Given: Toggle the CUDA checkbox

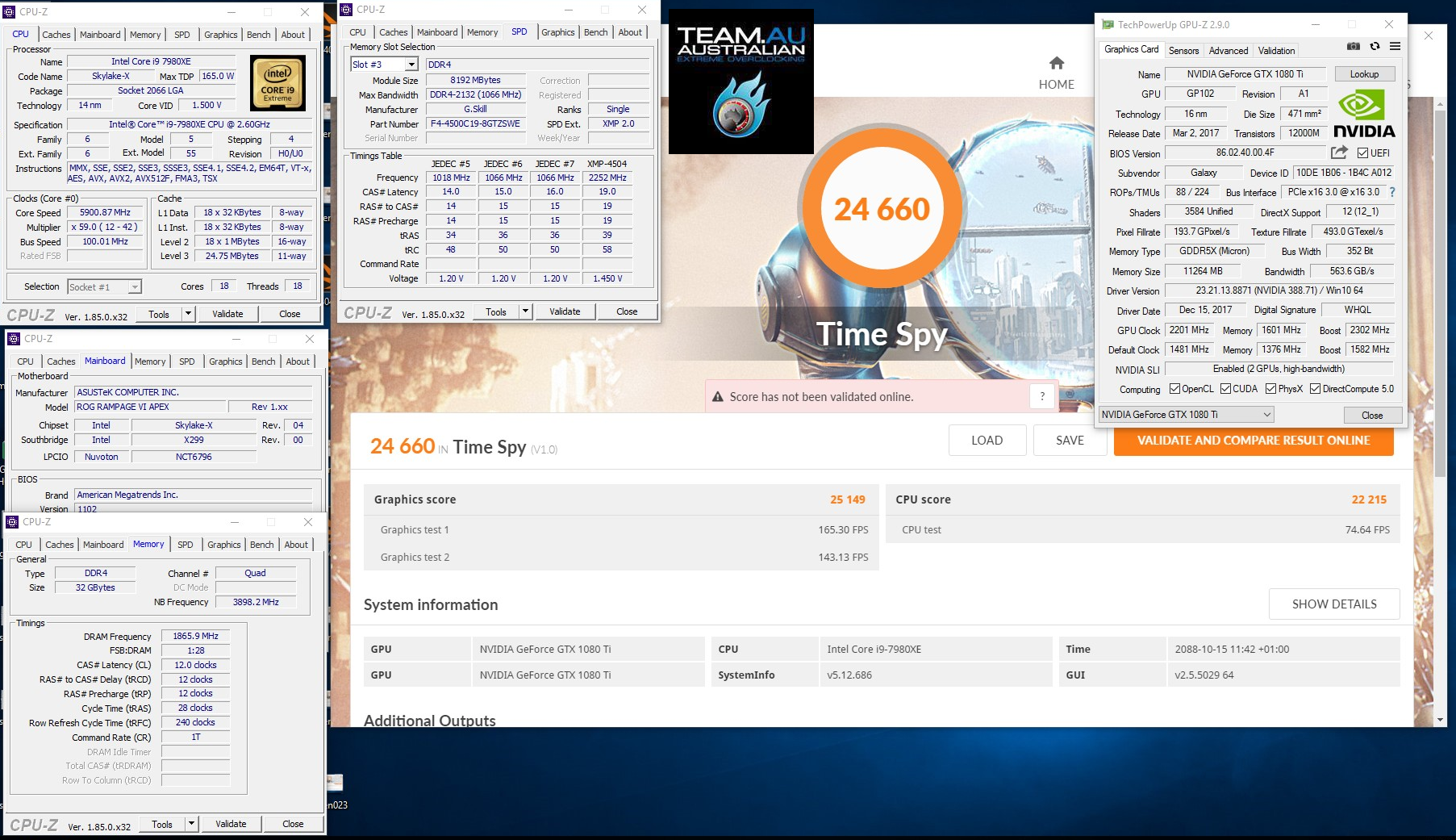Looking at the screenshot, I should (x=1225, y=389).
